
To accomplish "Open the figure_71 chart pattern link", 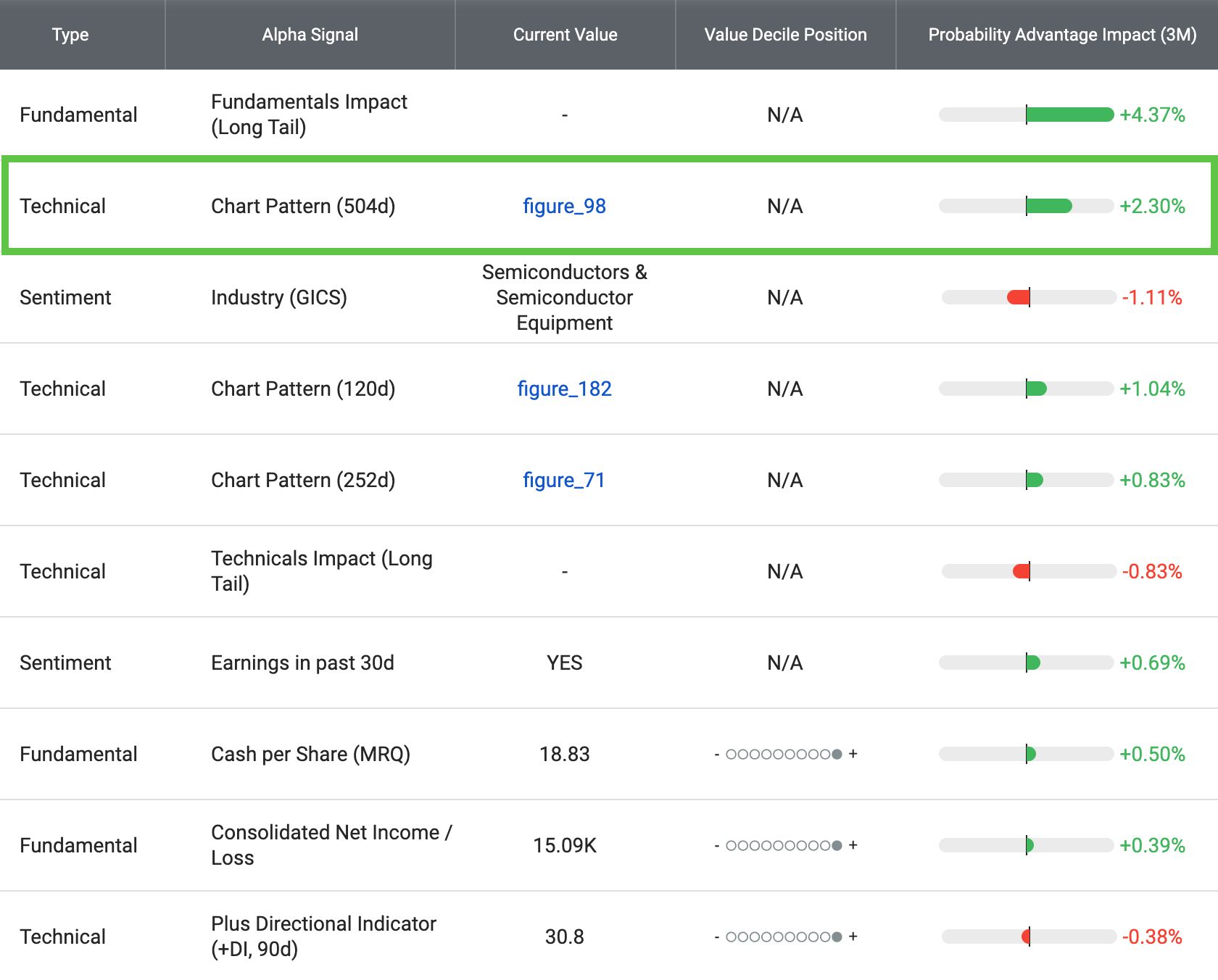I will coord(564,481).
